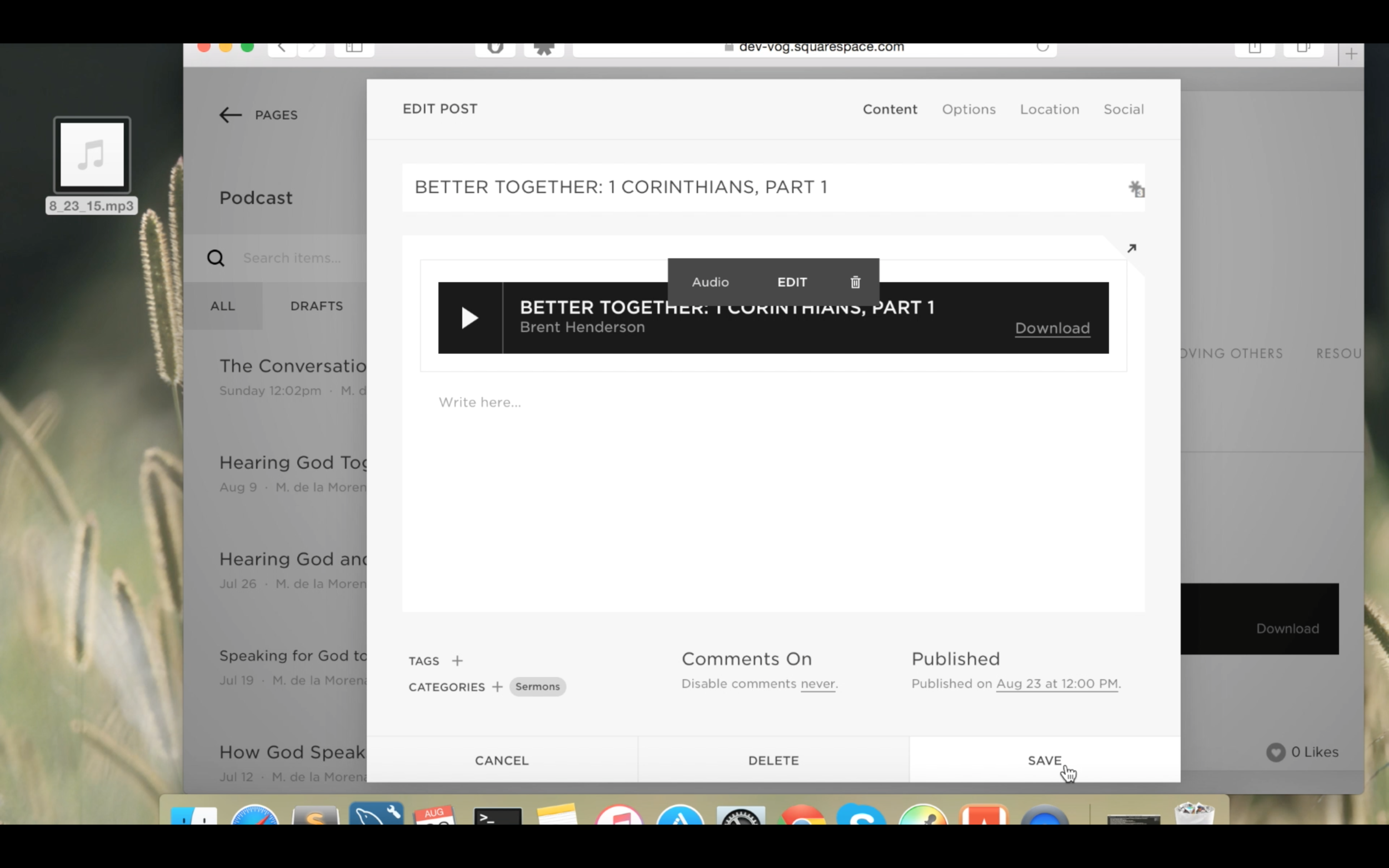
Task: Toggle Safari's sidebar button
Action: coord(354,48)
